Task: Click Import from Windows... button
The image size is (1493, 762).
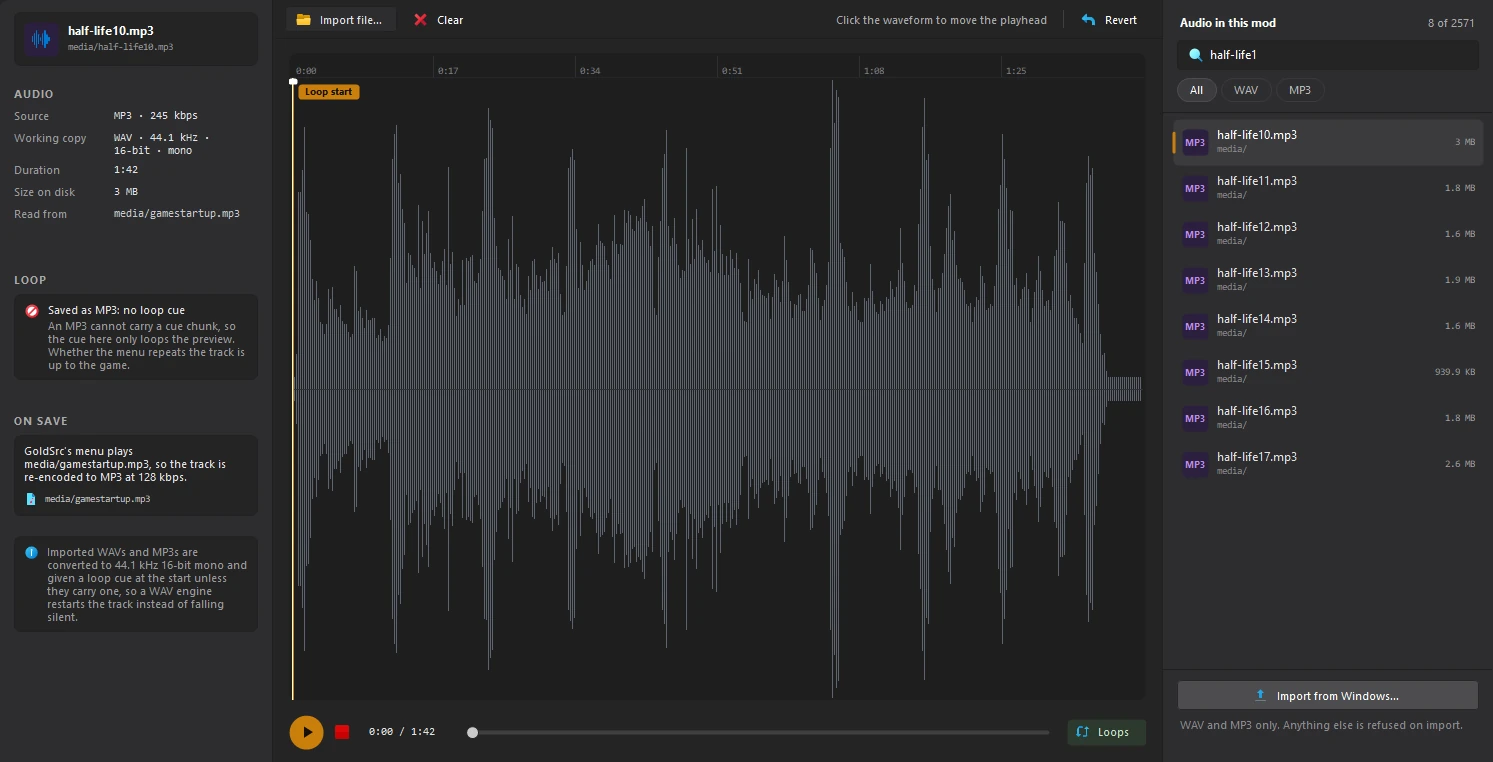Action: click(1327, 696)
